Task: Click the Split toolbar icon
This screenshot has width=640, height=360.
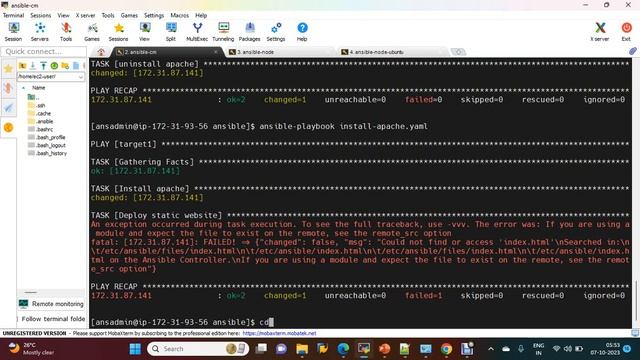Action: (x=171, y=32)
